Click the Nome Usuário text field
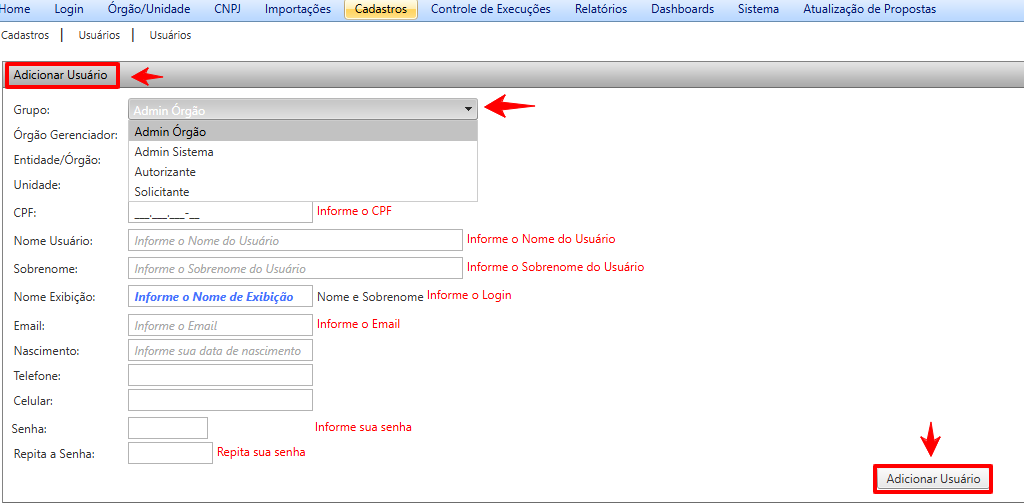This screenshot has width=1024, height=503. (x=295, y=240)
